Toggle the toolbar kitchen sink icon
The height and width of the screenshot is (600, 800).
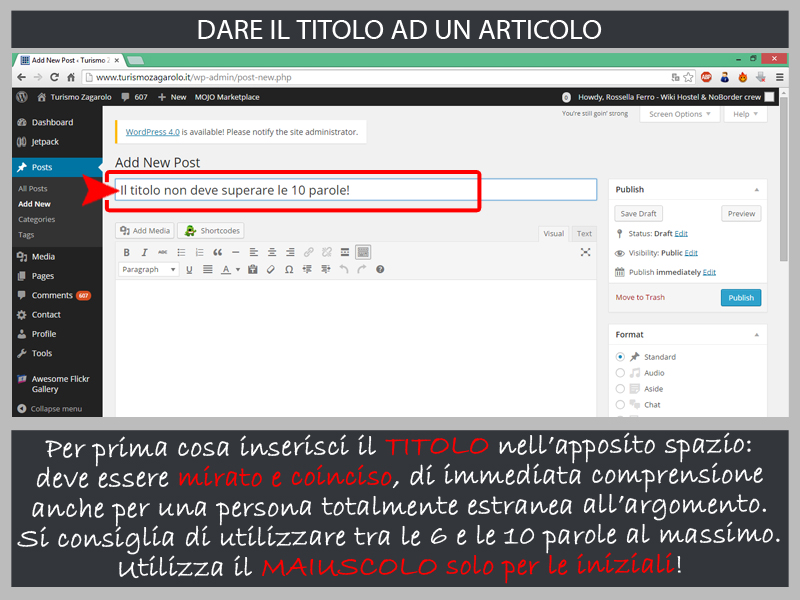(x=362, y=252)
